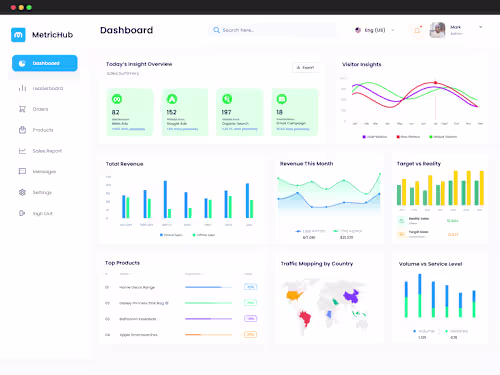Viewport: 500px width, 375px height.
Task: Open Settings via the gear icon
Action: click(22, 192)
